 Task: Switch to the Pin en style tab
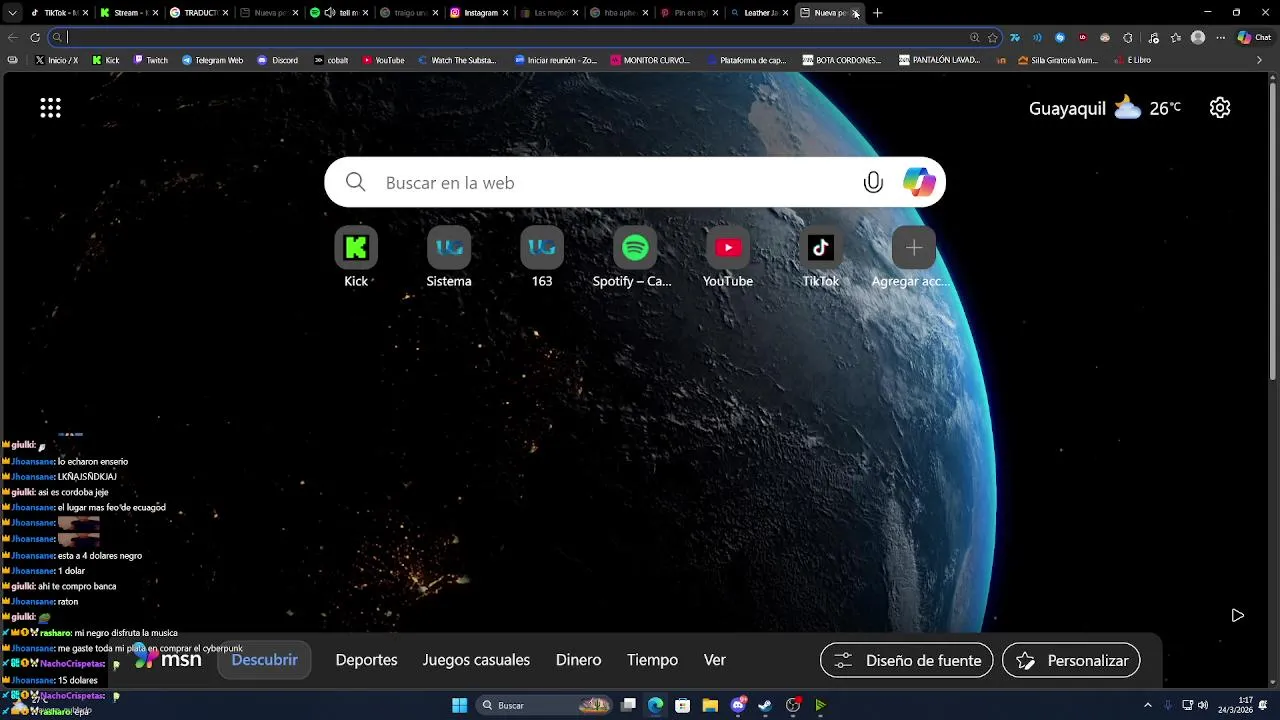(x=690, y=13)
